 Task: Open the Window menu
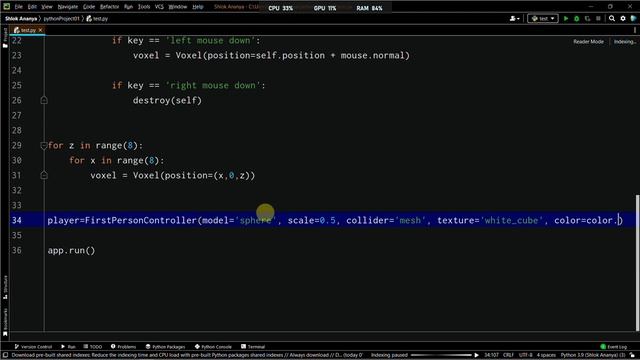(x=178, y=7)
